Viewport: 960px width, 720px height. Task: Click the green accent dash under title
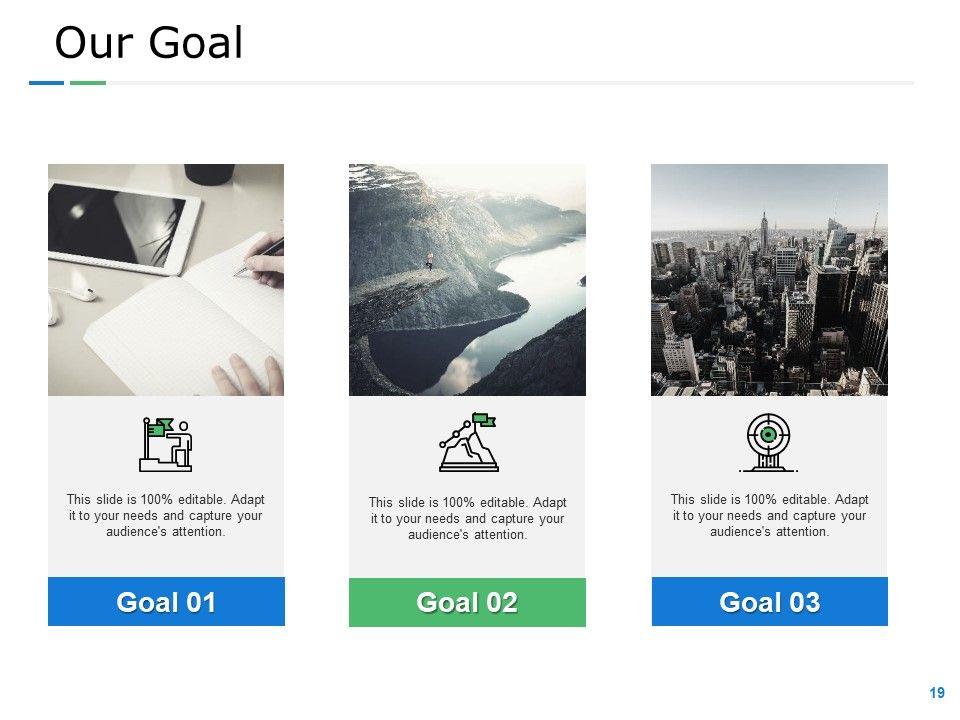pyautogui.click(x=88, y=83)
